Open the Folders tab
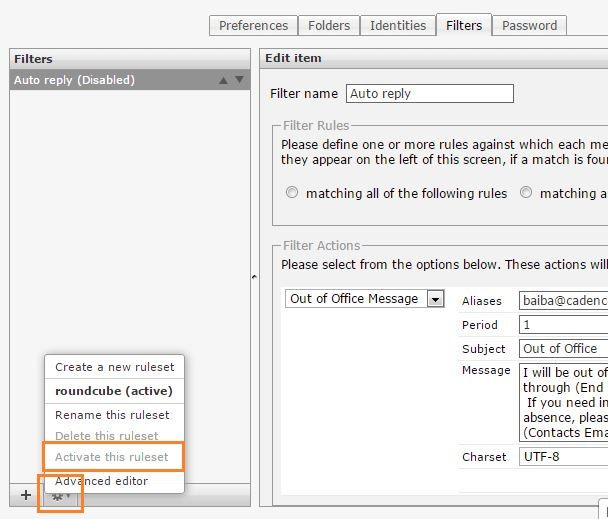608x519 pixels. 329,26
